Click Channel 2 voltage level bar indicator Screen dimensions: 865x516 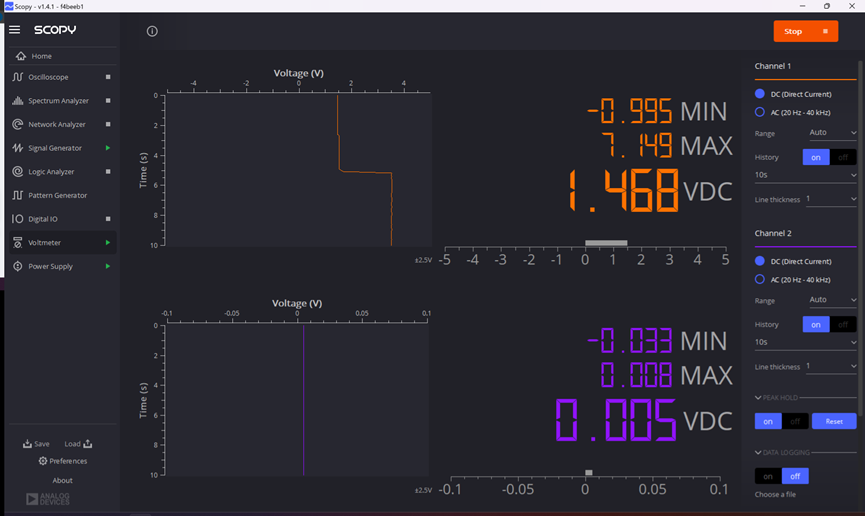pos(589,472)
